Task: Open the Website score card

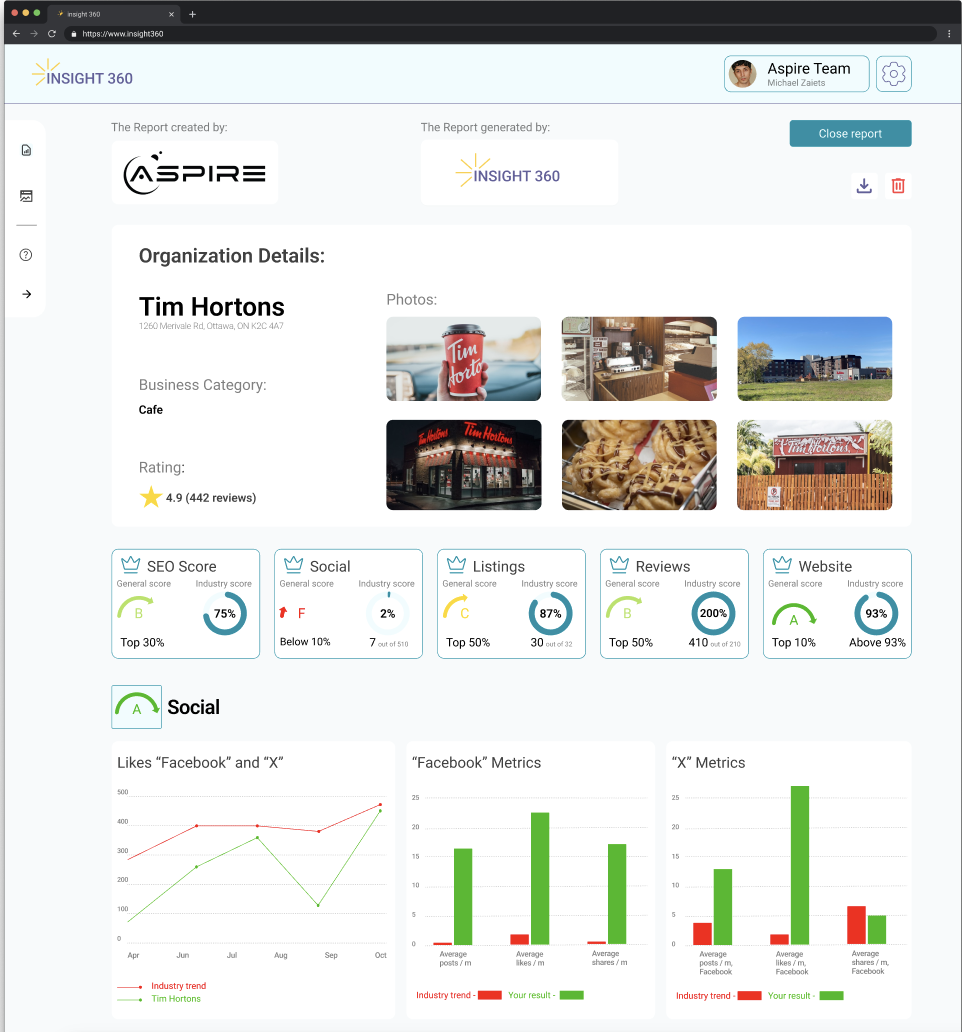Action: [x=837, y=604]
